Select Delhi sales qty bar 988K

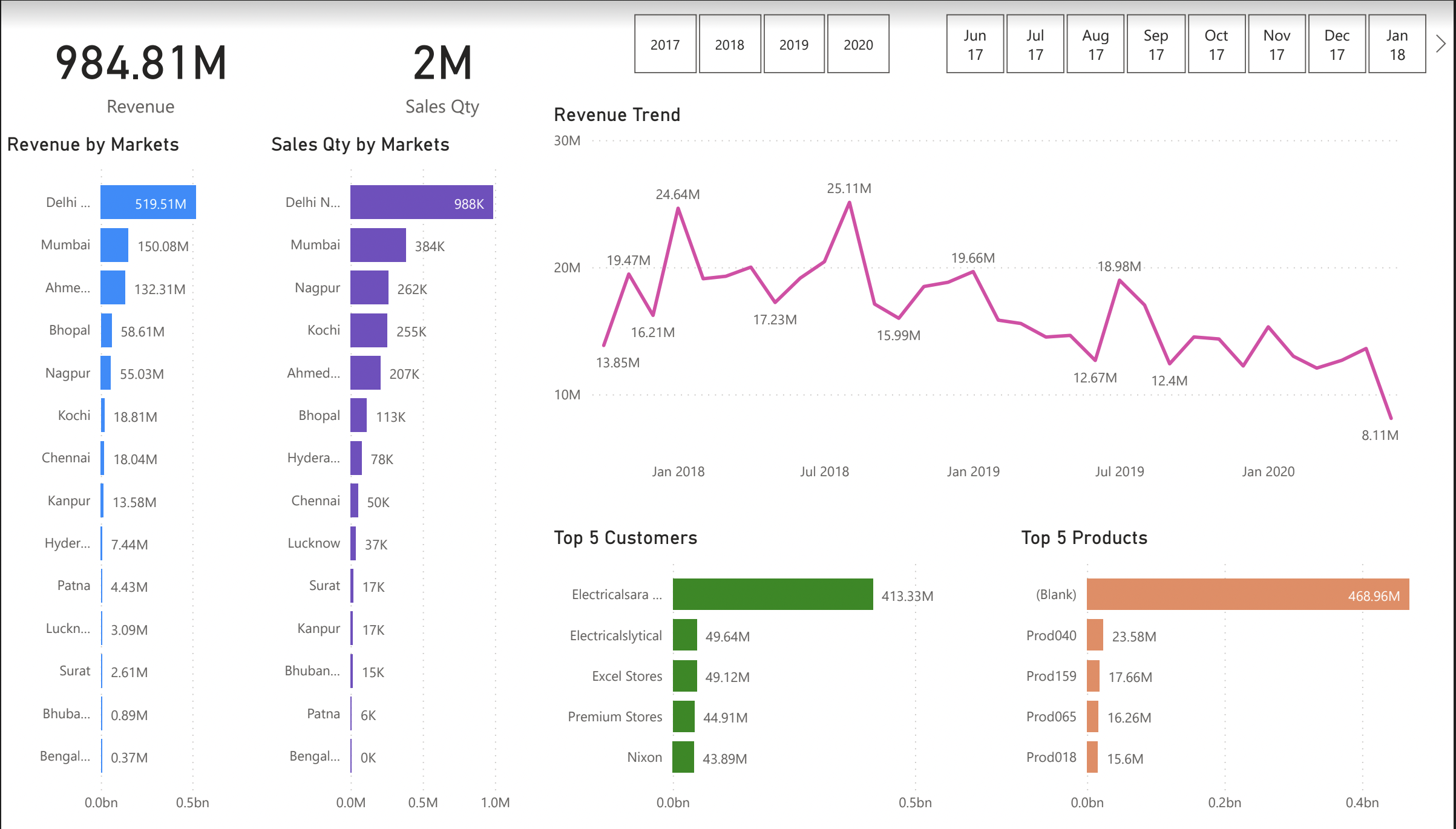[422, 202]
